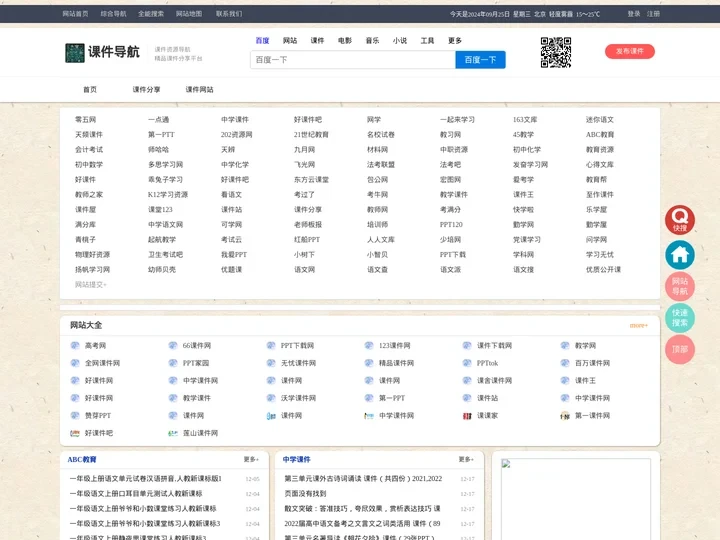This screenshot has height=540, width=720.
Task: Click the 顶部 back-to-top round button
Action: (x=680, y=349)
